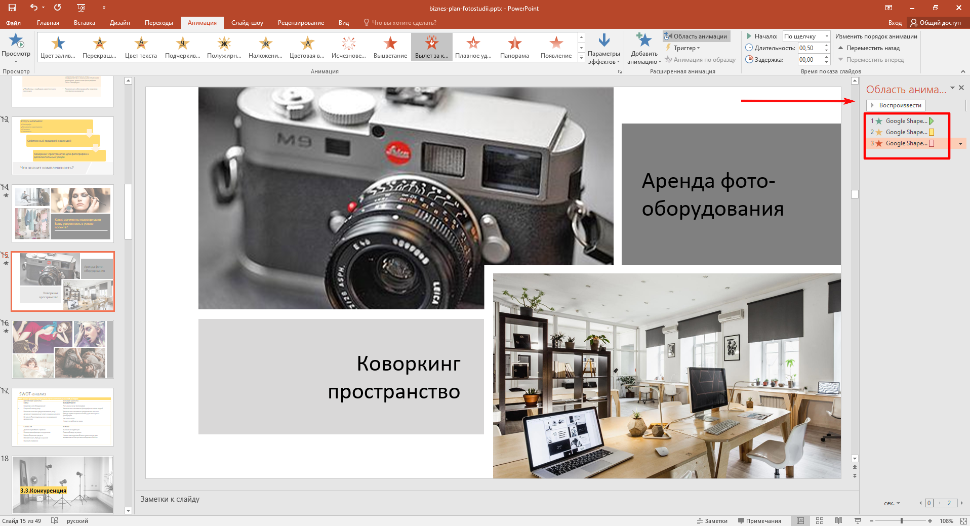The height and width of the screenshot is (526, 970).
Task: Close the animation pane with X
Action: 961,88
